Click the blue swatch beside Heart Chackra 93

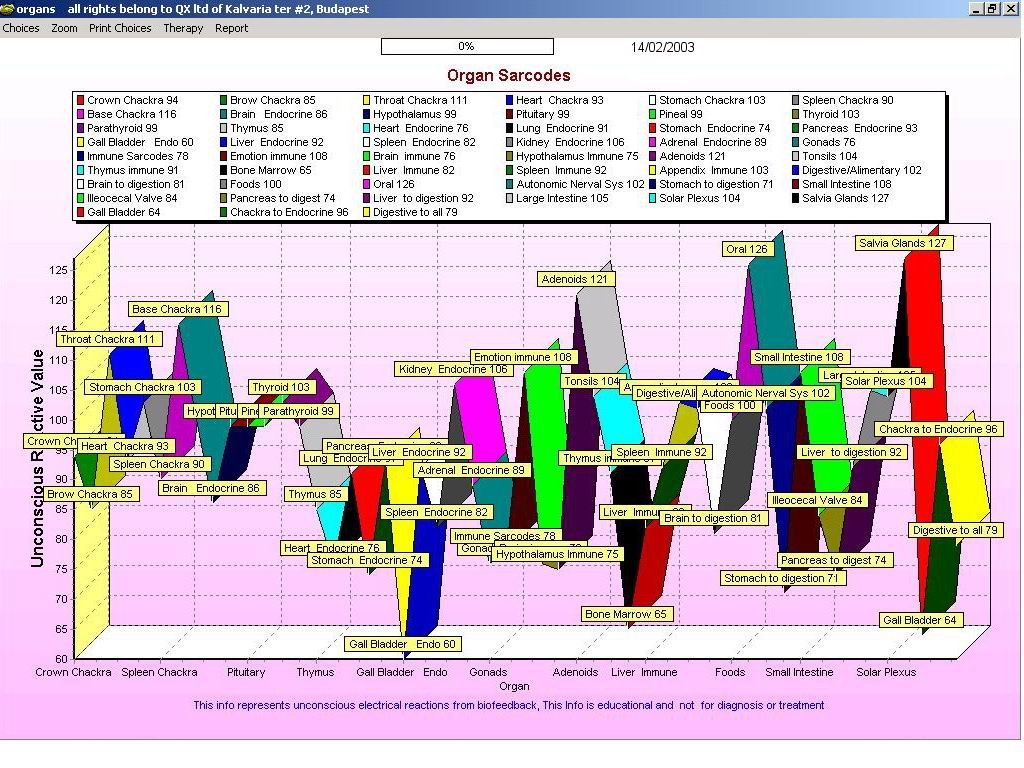pyautogui.click(x=509, y=100)
